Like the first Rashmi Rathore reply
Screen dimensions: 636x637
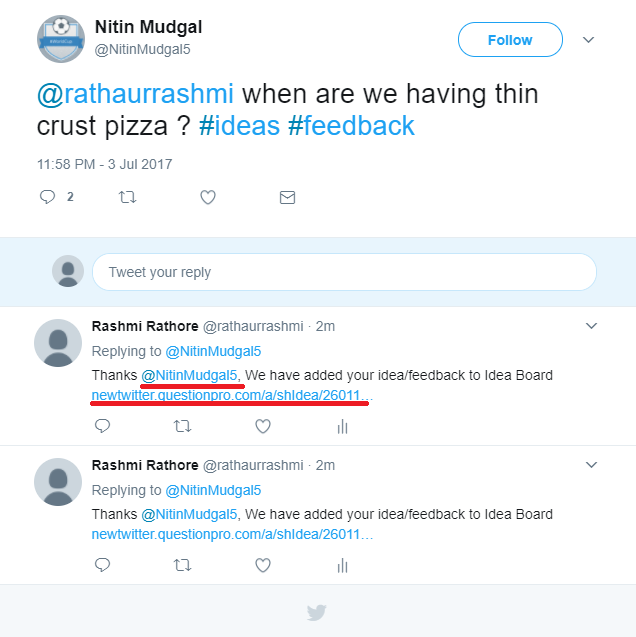pyautogui.click(x=262, y=426)
